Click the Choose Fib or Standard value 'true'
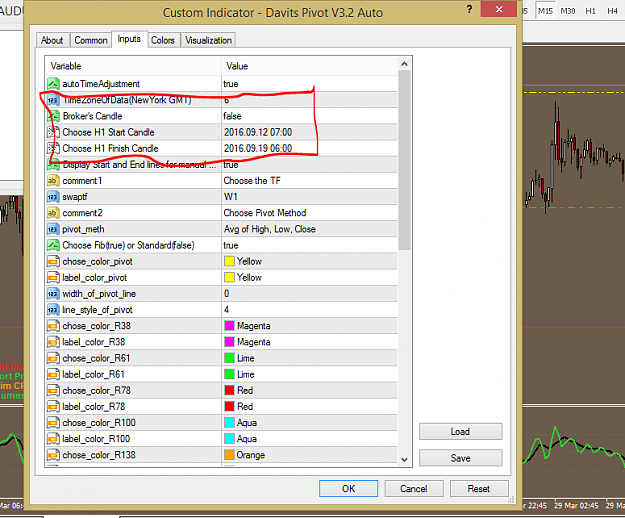This screenshot has height=518, width=625. pos(231,245)
